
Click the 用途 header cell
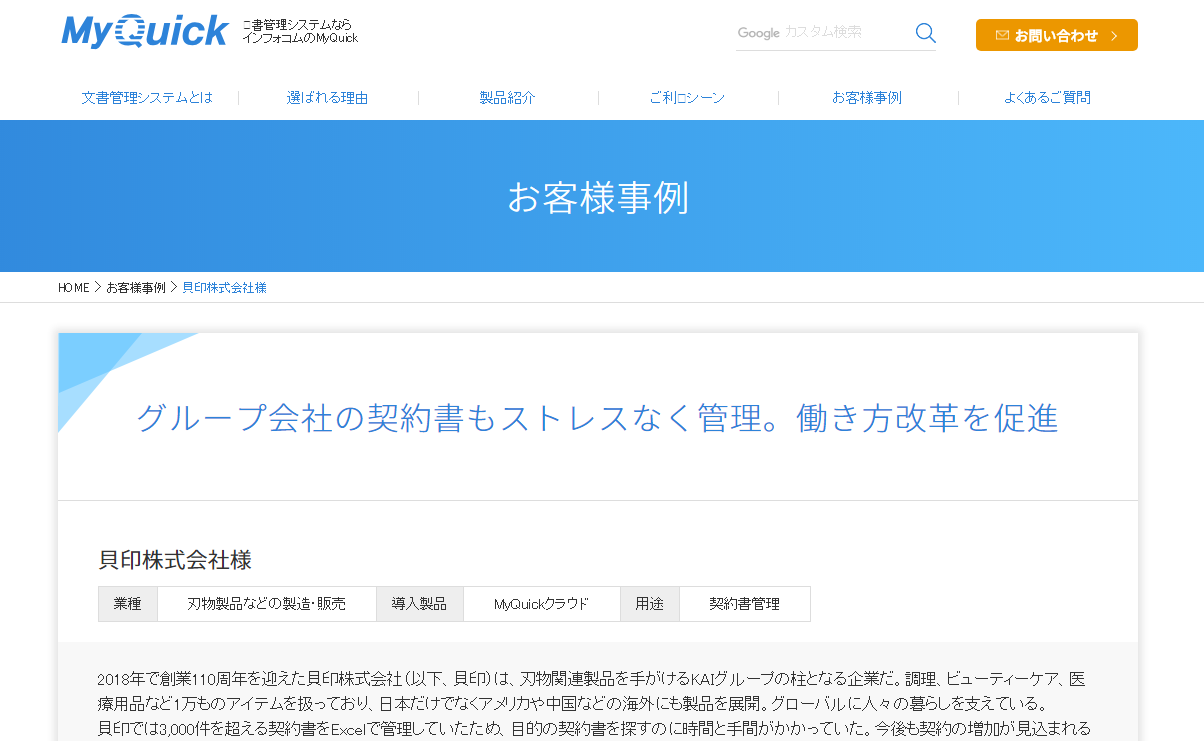coord(650,604)
